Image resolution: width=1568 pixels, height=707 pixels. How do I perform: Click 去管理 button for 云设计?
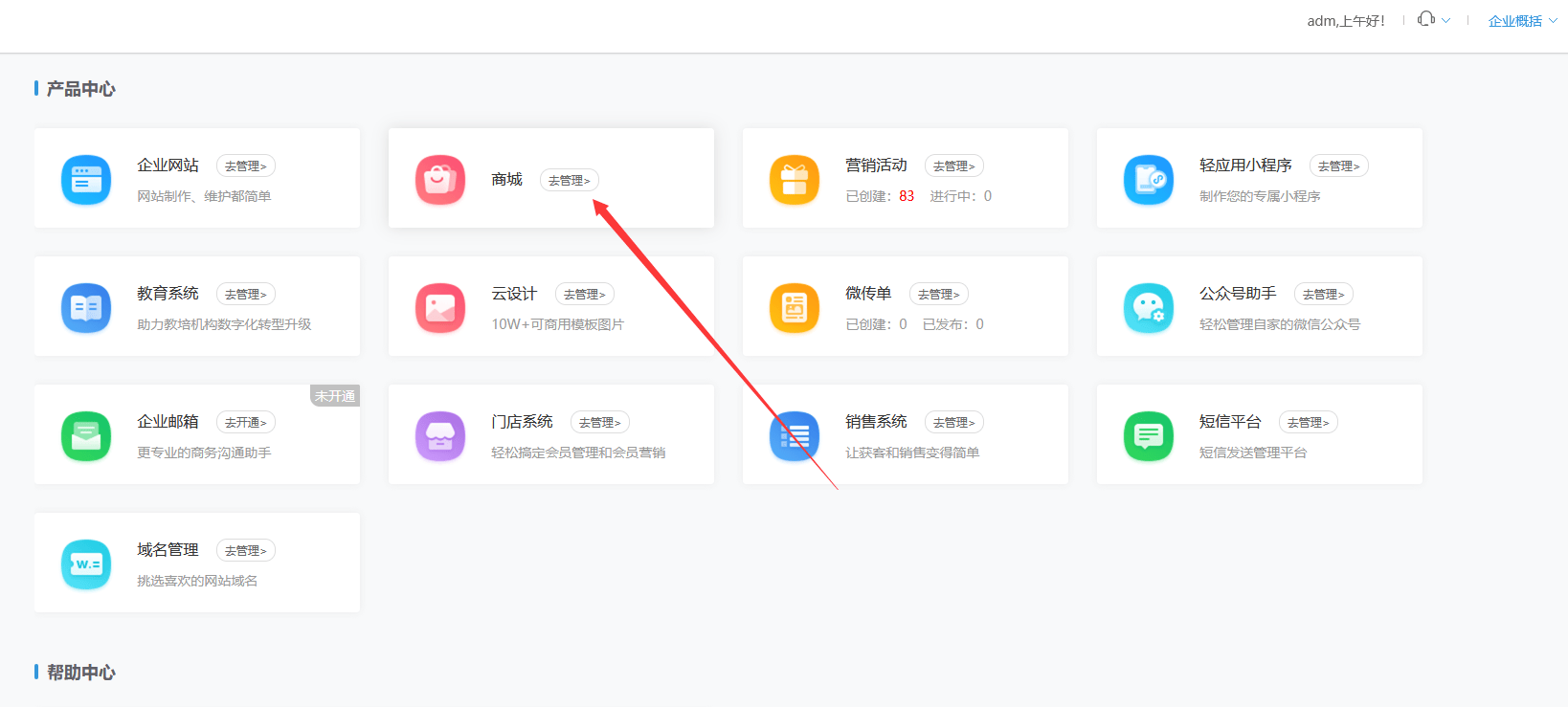pyautogui.click(x=585, y=294)
